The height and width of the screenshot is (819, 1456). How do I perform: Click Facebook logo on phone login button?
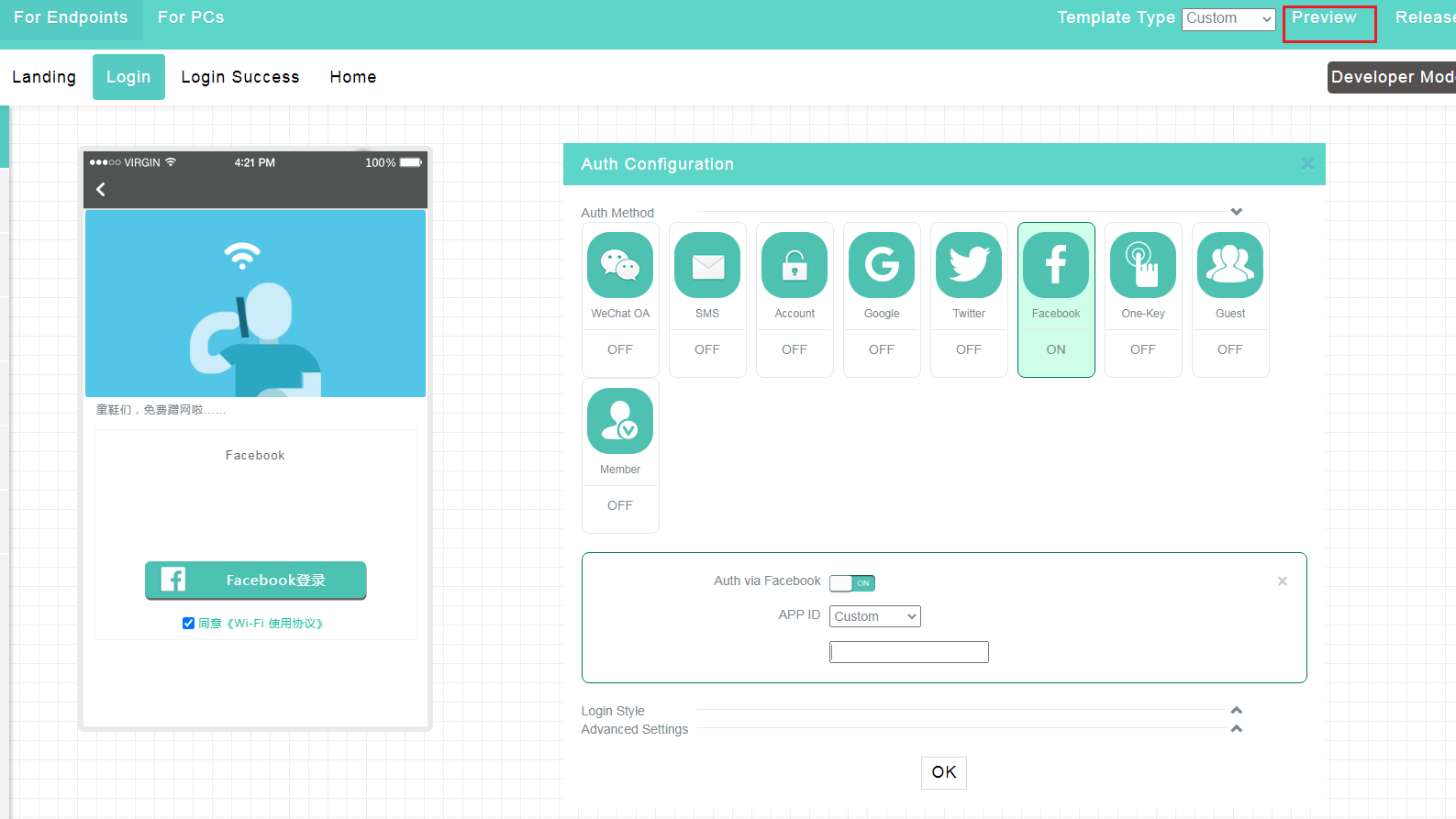coord(173,579)
